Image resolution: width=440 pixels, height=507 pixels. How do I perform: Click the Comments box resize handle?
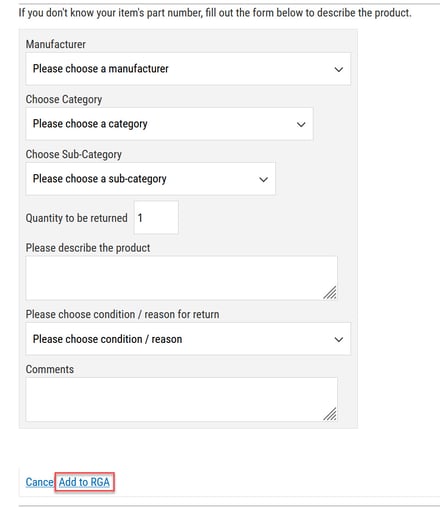330,414
